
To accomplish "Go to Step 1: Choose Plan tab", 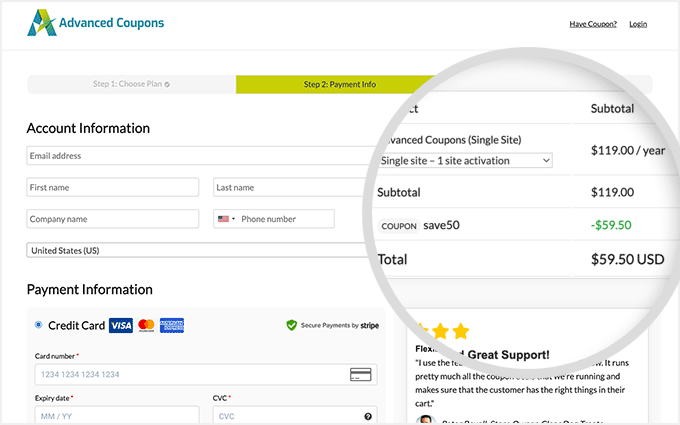I will [x=131, y=85].
